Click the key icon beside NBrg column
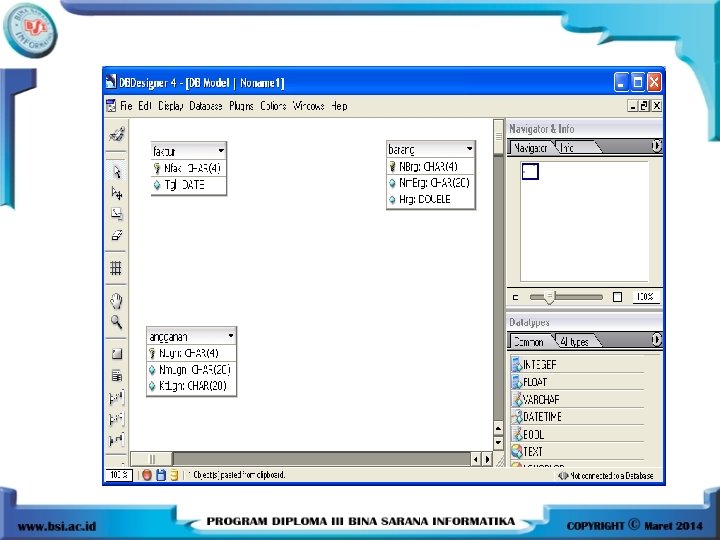Viewport: 720px width, 540px height. coord(392,166)
